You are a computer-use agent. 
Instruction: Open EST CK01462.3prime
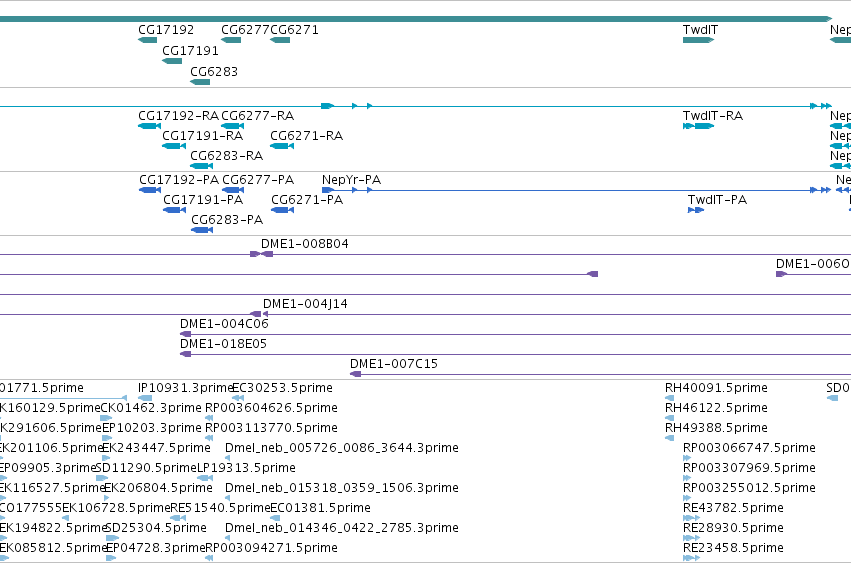(151, 408)
